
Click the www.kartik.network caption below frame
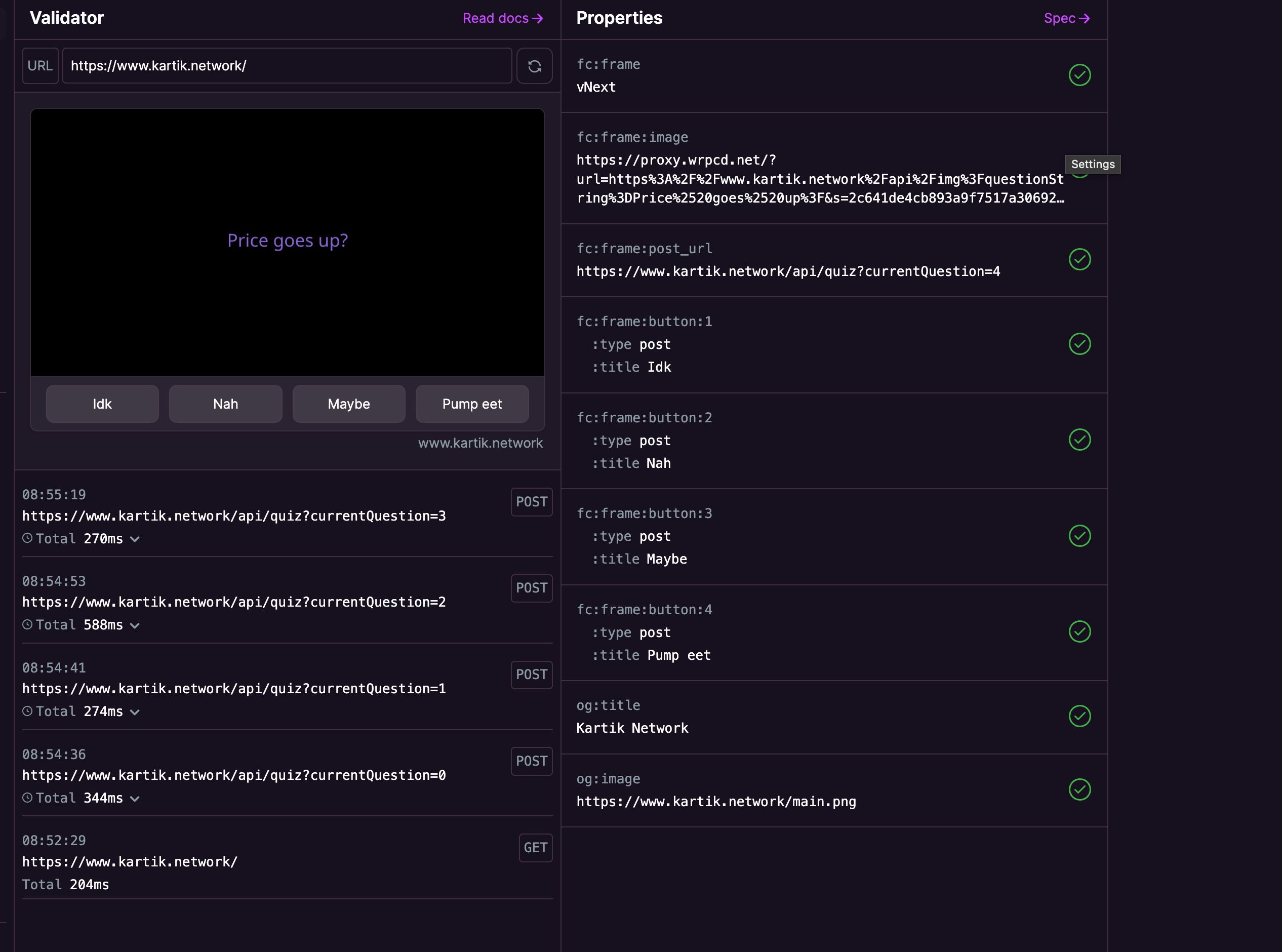coord(480,443)
